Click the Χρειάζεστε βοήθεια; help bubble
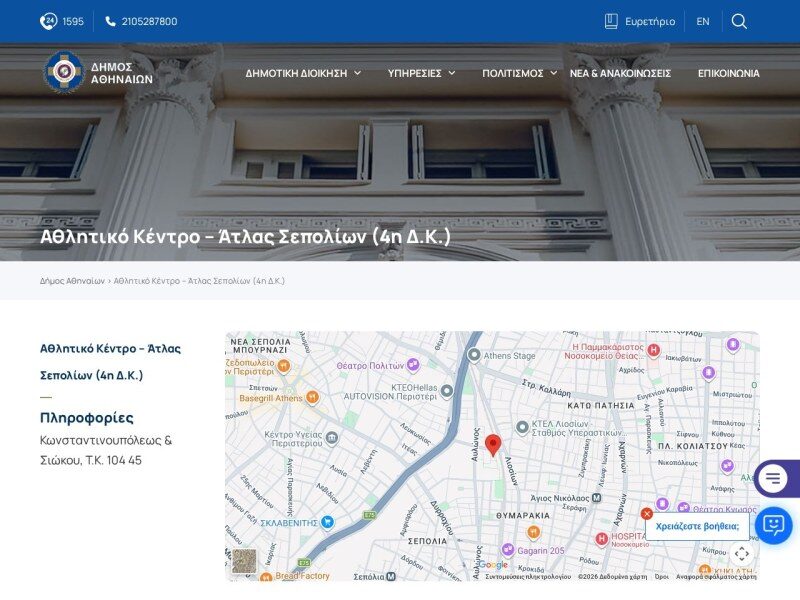 coord(697,526)
